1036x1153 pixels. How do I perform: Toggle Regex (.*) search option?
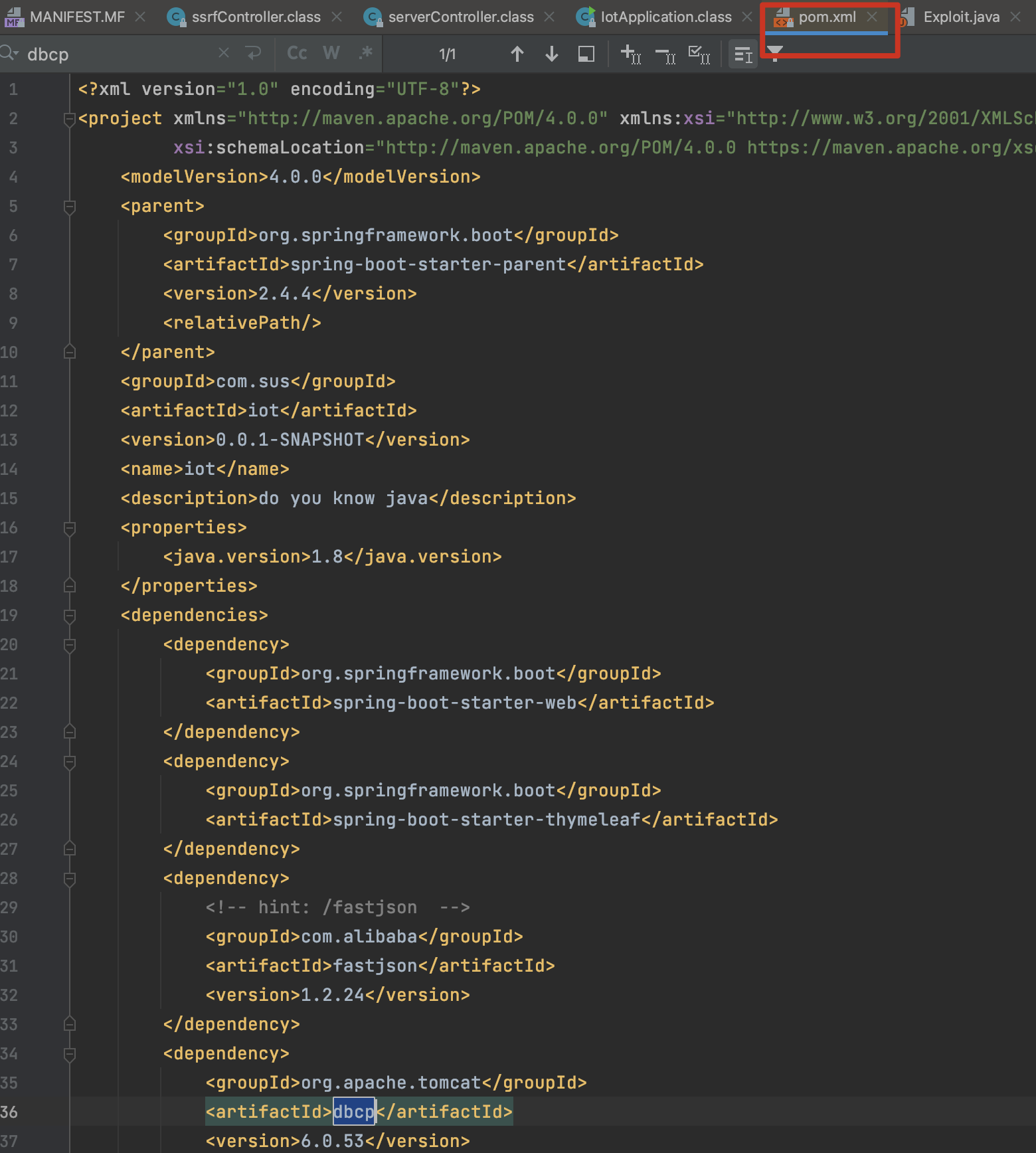pos(365,53)
